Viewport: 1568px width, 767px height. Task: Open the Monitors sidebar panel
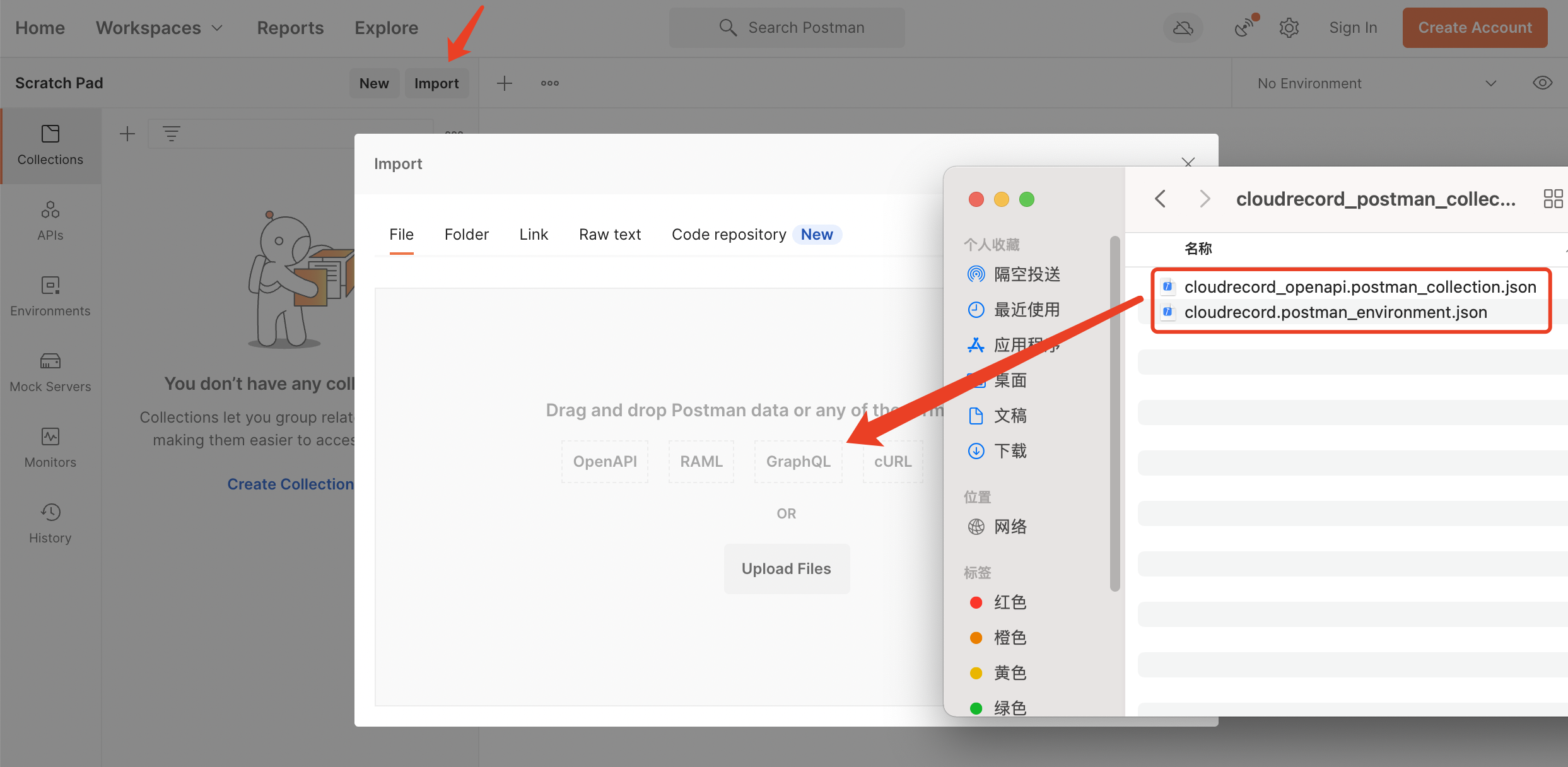(50, 448)
